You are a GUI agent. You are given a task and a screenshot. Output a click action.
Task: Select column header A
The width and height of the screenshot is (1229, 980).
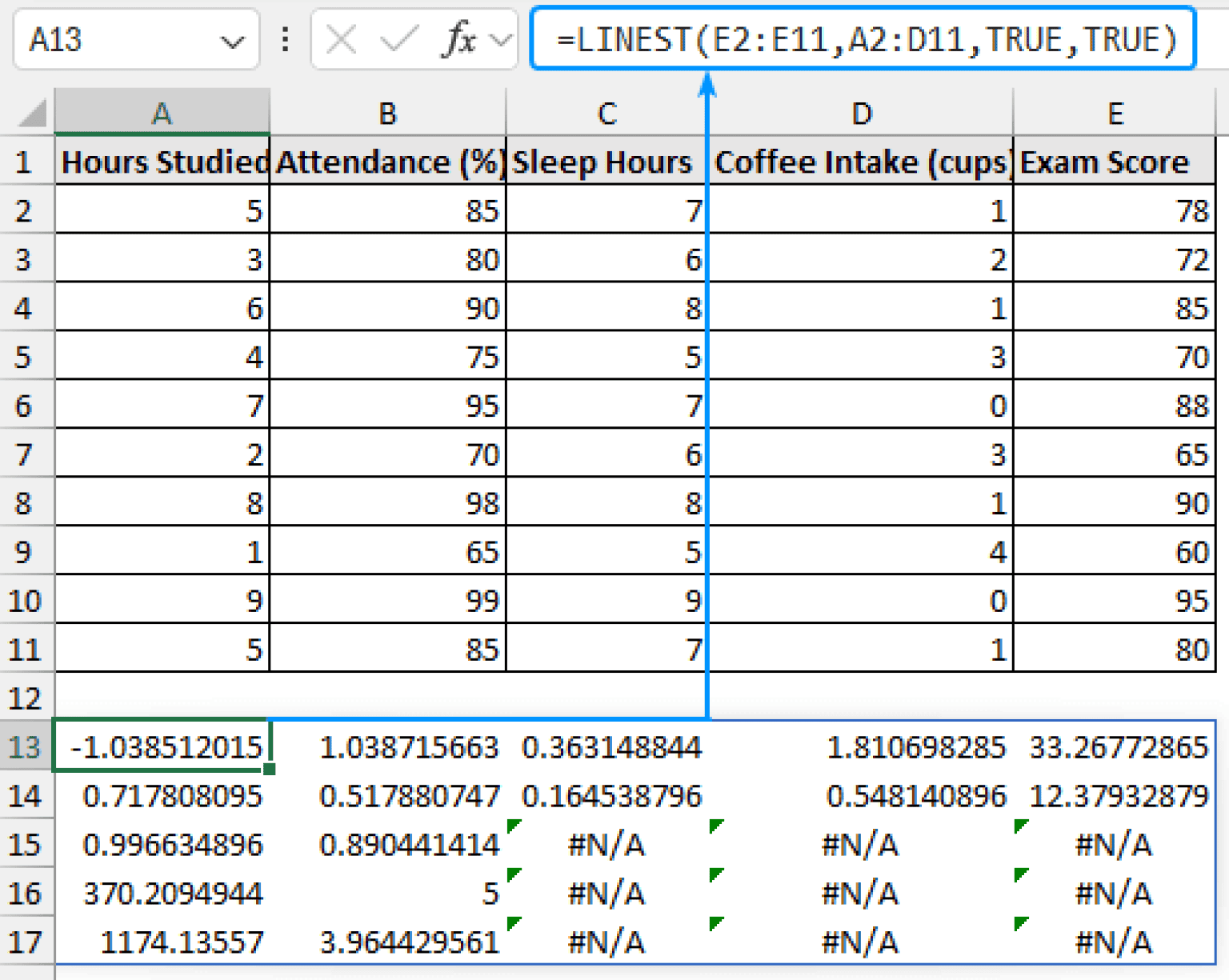(162, 113)
